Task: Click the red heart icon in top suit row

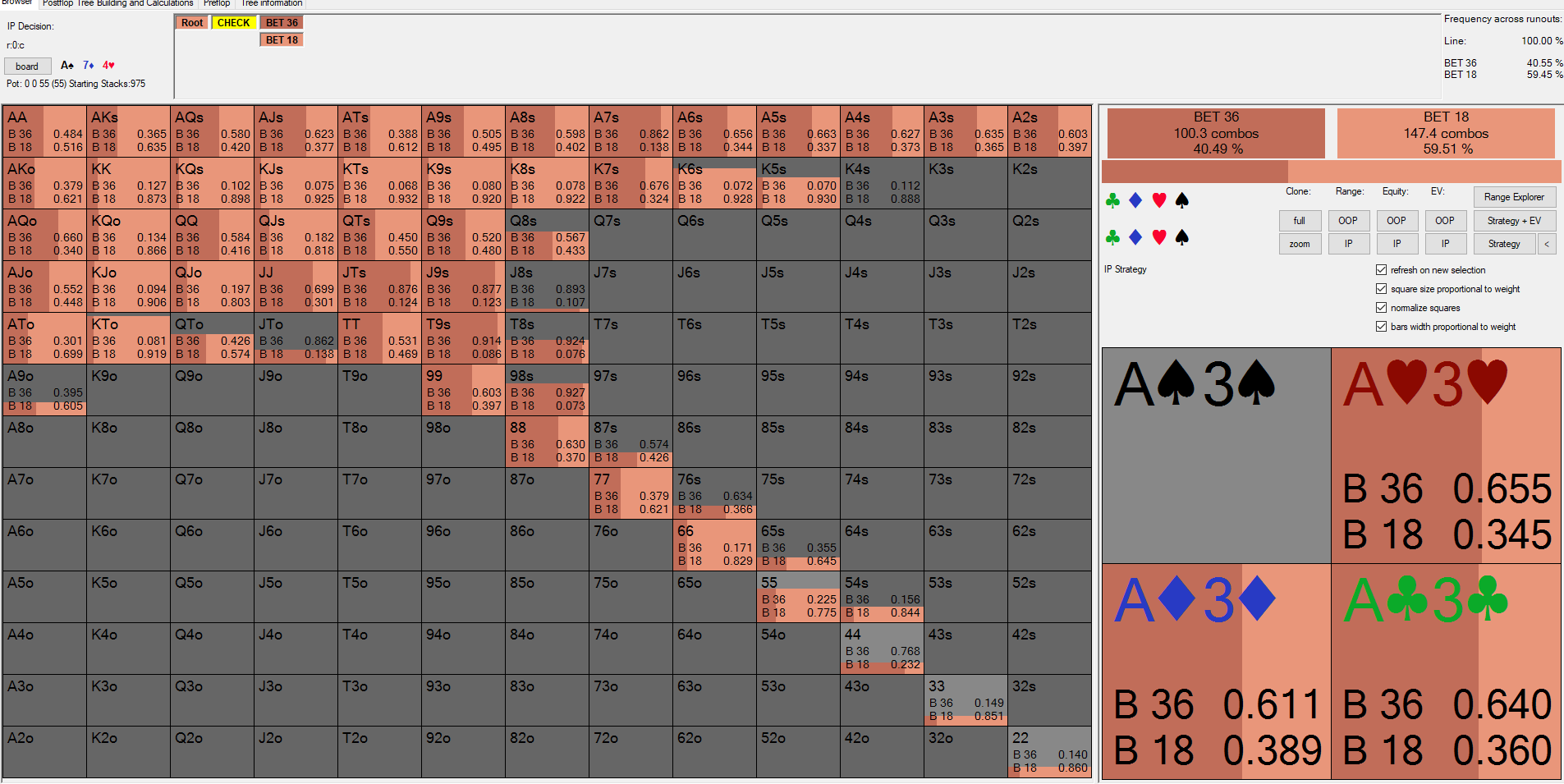Action: point(1159,199)
